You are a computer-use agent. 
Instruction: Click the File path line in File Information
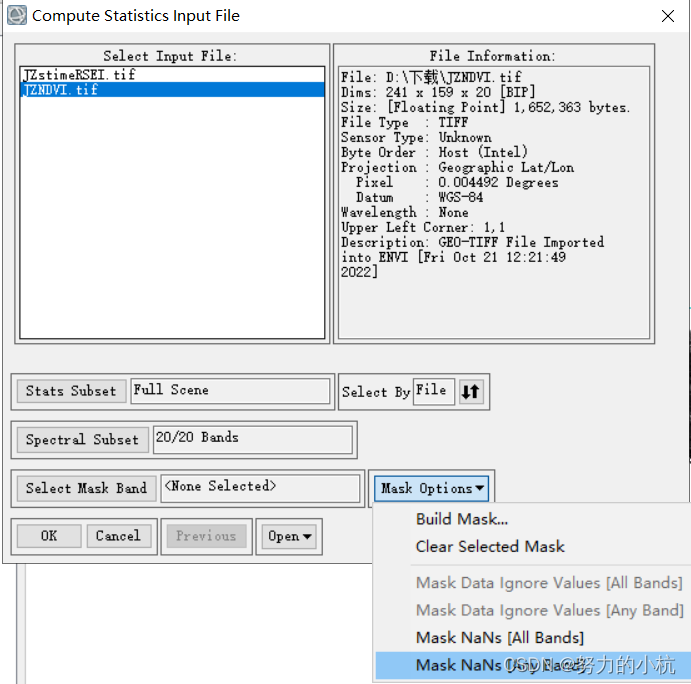431,77
